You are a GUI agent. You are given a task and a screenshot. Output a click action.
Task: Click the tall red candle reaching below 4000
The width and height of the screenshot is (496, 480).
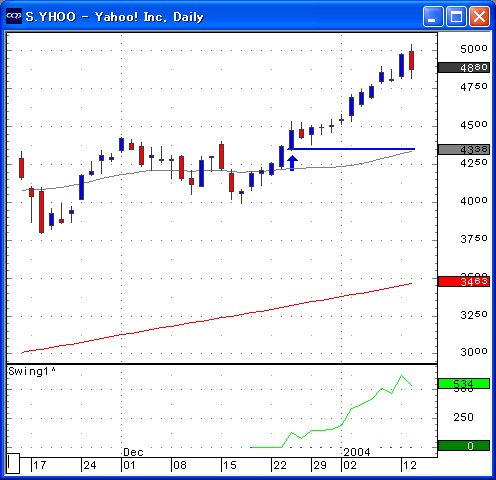tap(41, 211)
